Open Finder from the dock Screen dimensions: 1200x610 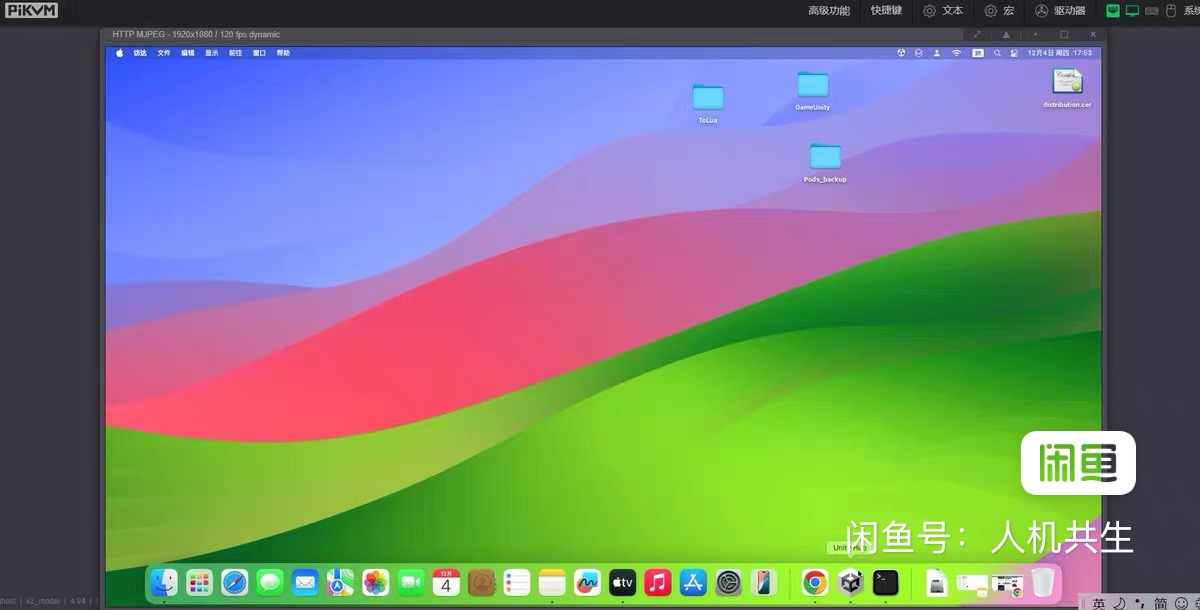(x=164, y=582)
